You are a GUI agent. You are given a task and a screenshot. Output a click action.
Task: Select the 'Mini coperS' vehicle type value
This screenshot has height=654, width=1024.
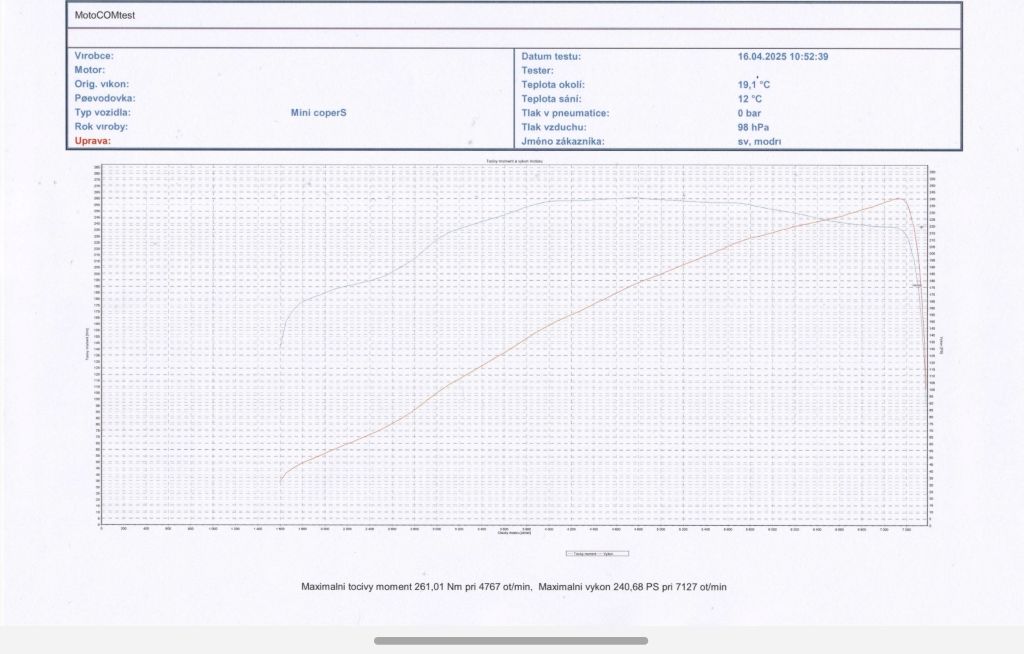pyautogui.click(x=318, y=113)
